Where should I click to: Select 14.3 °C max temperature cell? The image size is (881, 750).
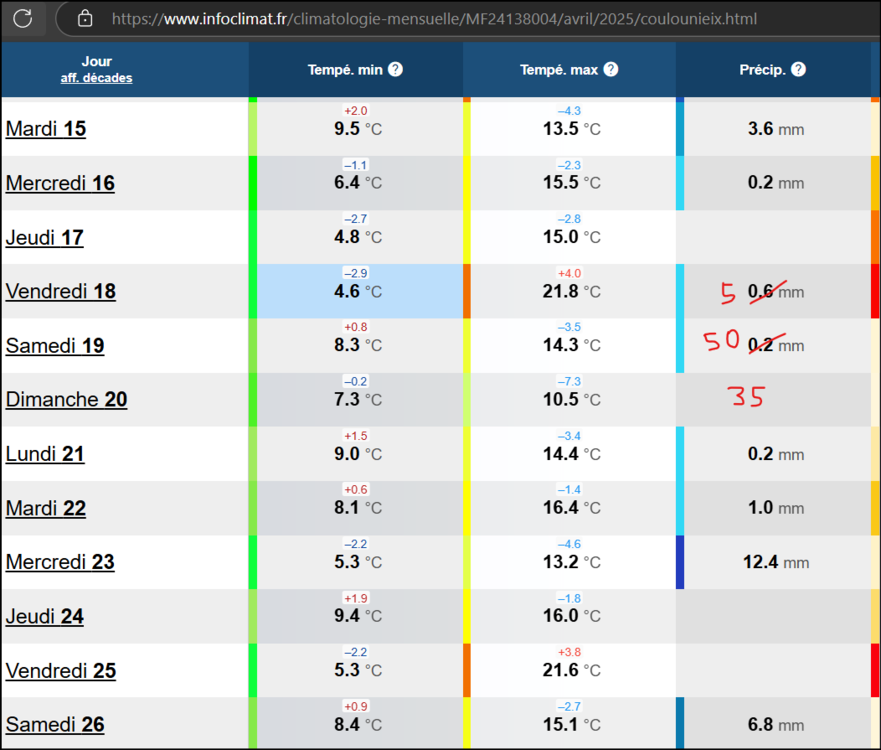click(571, 345)
